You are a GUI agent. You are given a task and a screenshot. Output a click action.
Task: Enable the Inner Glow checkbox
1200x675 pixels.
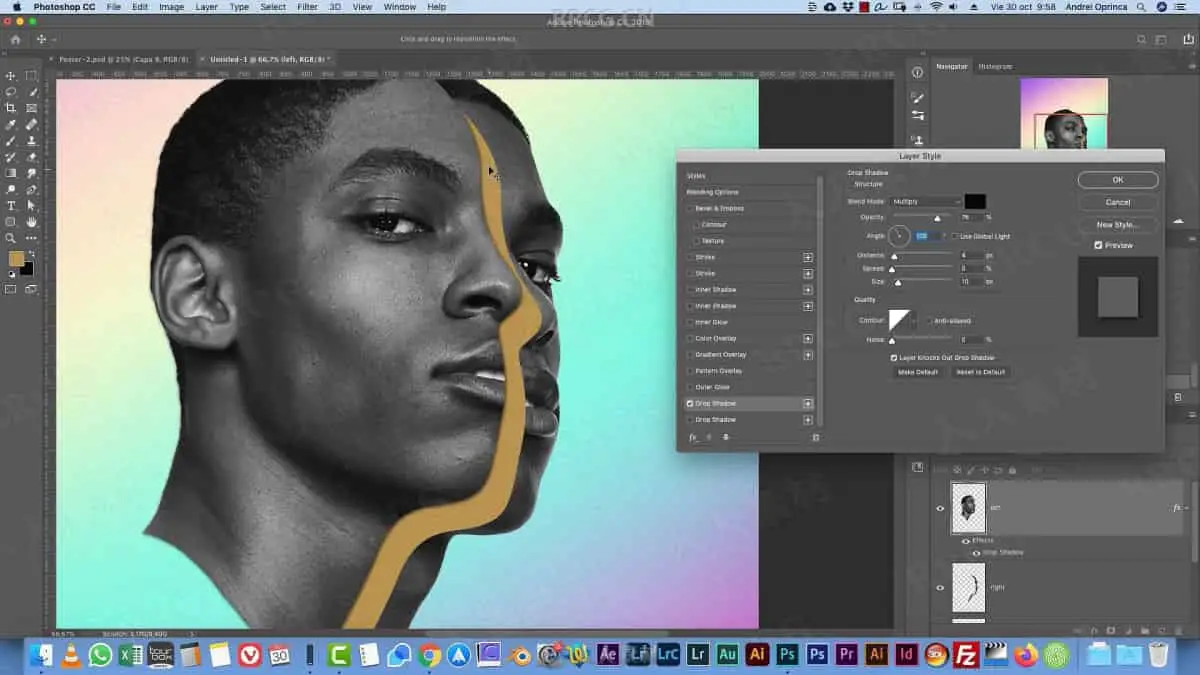[690, 322]
